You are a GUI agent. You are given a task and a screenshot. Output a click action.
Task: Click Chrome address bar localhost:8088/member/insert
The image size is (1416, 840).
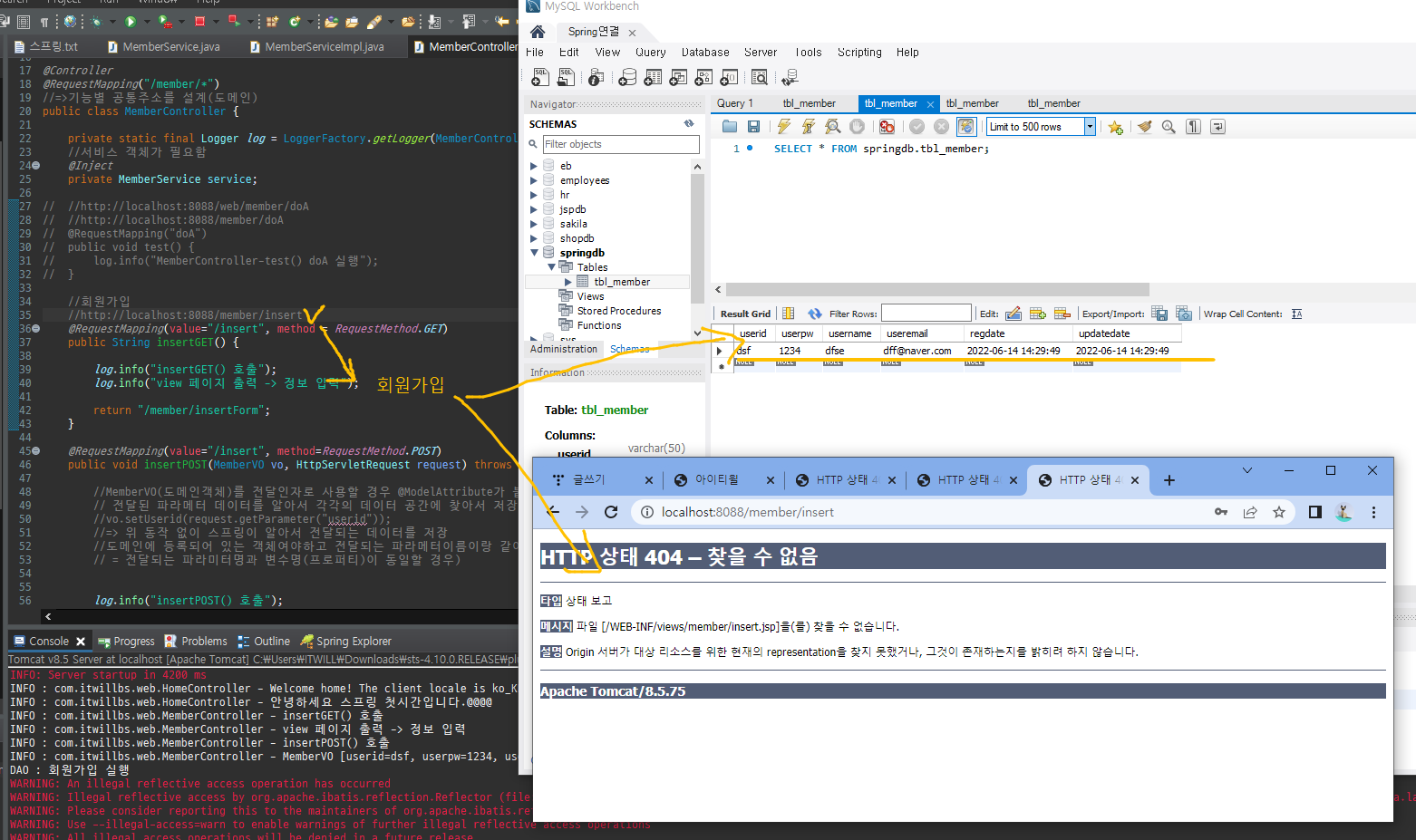[x=929, y=512]
